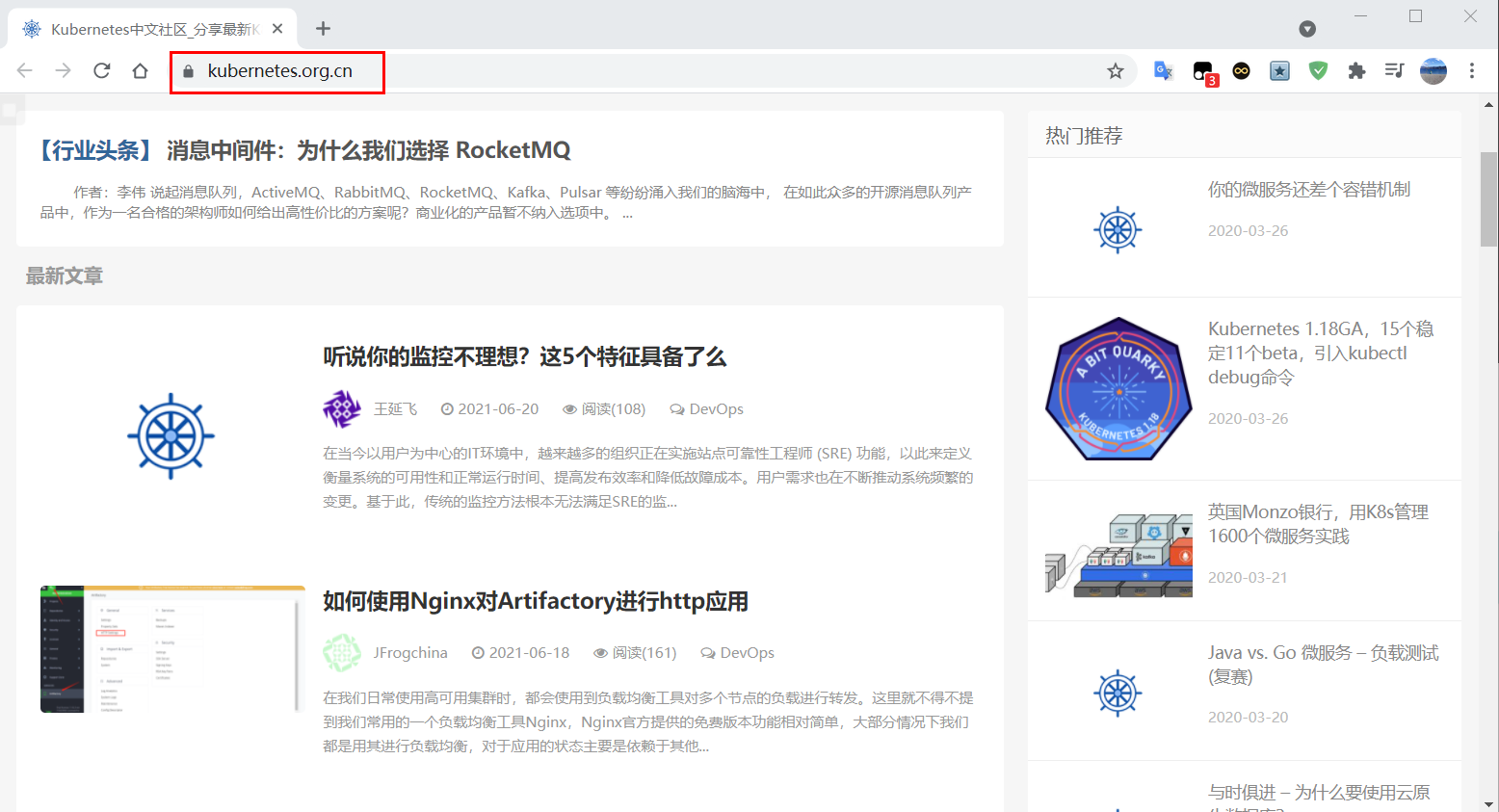This screenshot has width=1499, height=812.
Task: Open recommended post Kubernetes 1.18GA
Action: (1321, 354)
